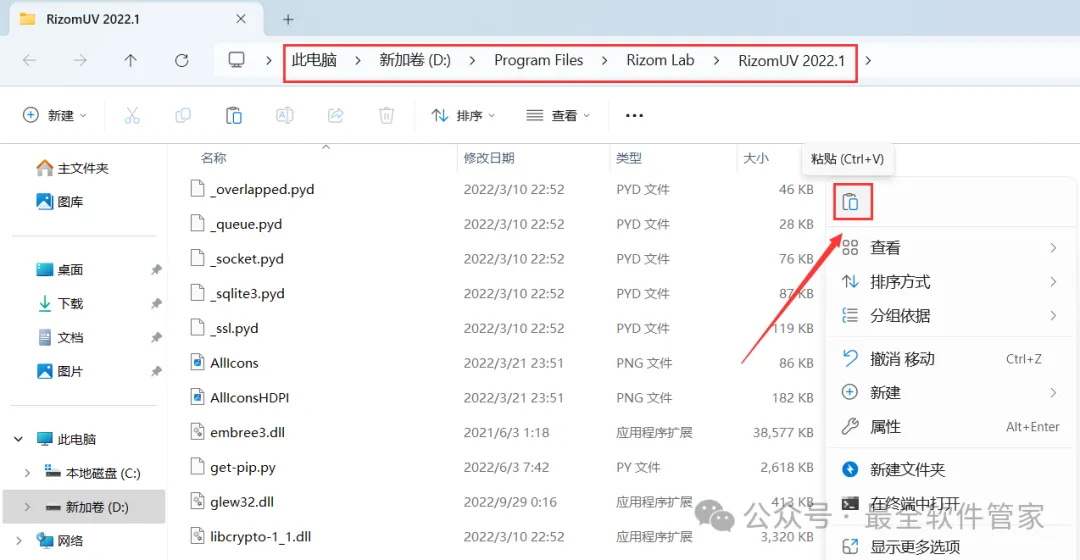
Task: Click chevron after RizomUV 2022.1 in address bar
Action: [868, 61]
